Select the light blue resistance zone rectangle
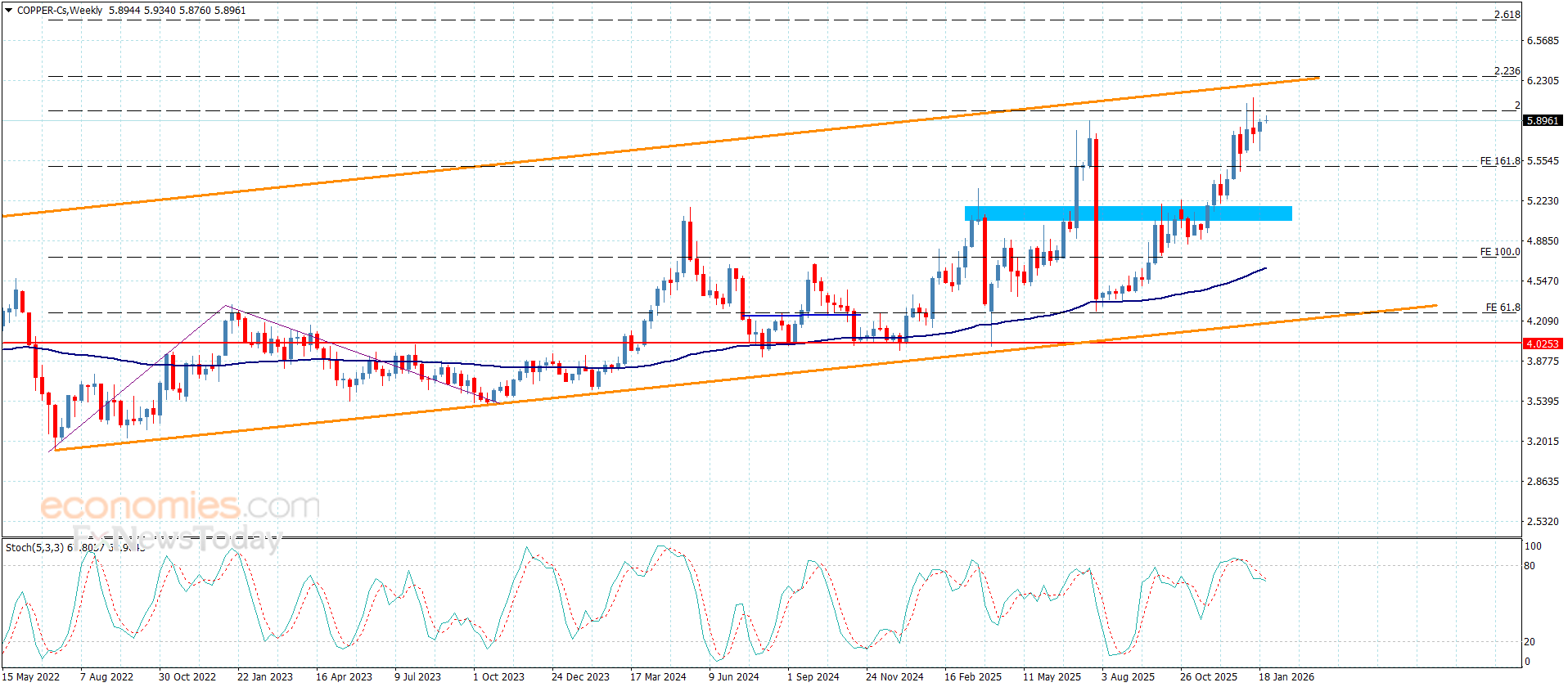Image resolution: width=1568 pixels, height=687 pixels. [1129, 213]
